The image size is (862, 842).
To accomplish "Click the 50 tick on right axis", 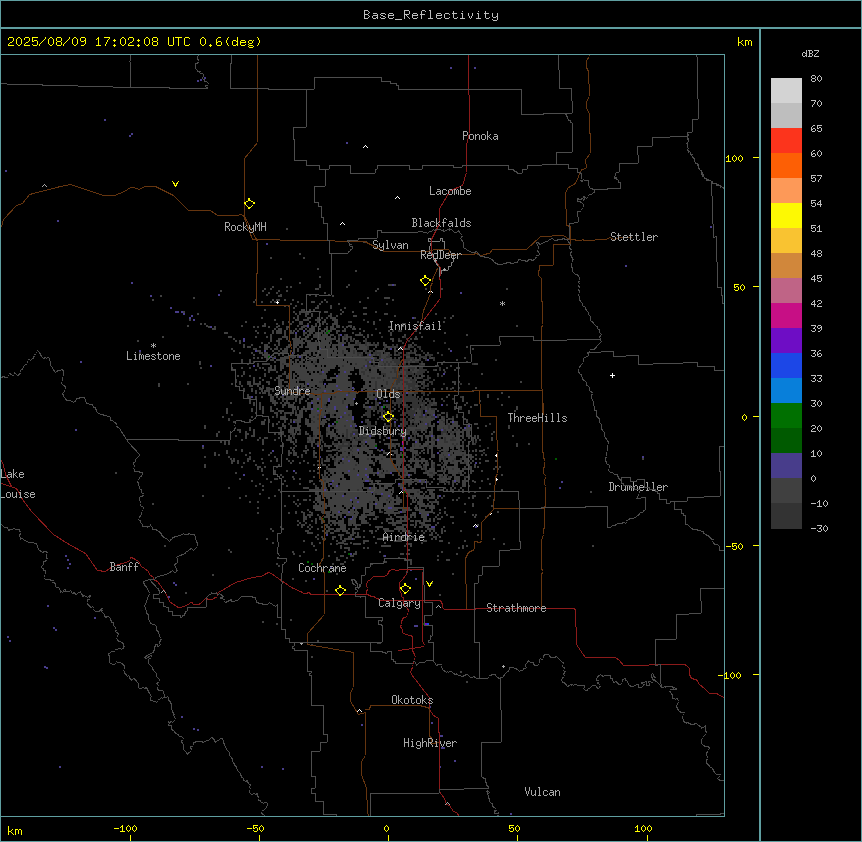I will click(x=739, y=287).
